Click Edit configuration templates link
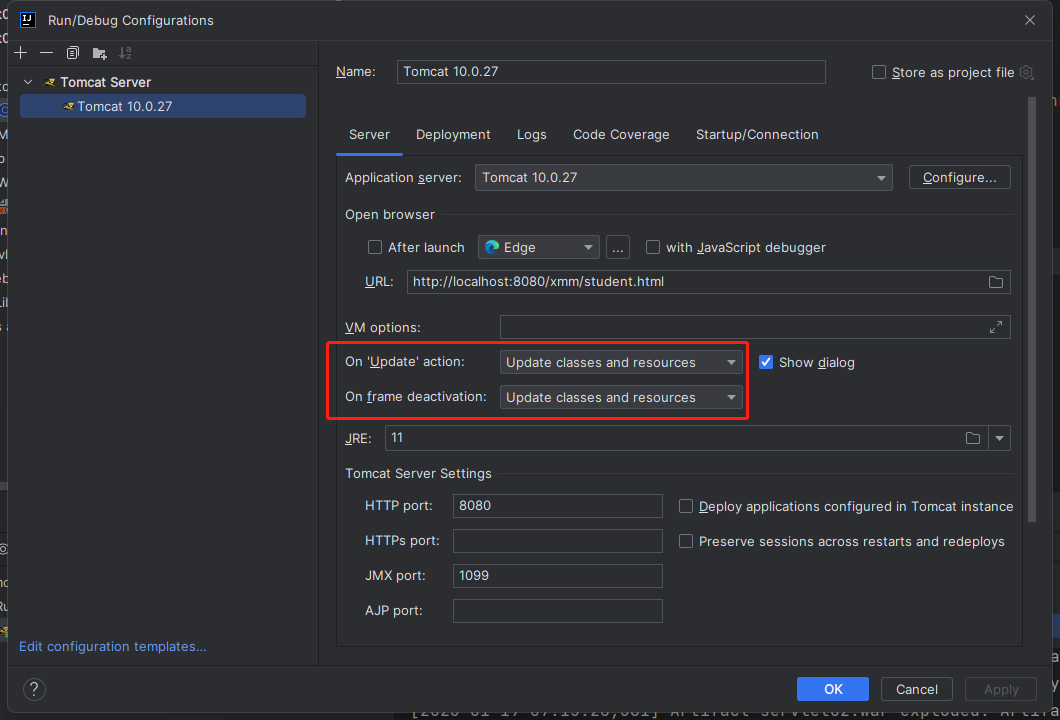1060x720 pixels. 113,646
